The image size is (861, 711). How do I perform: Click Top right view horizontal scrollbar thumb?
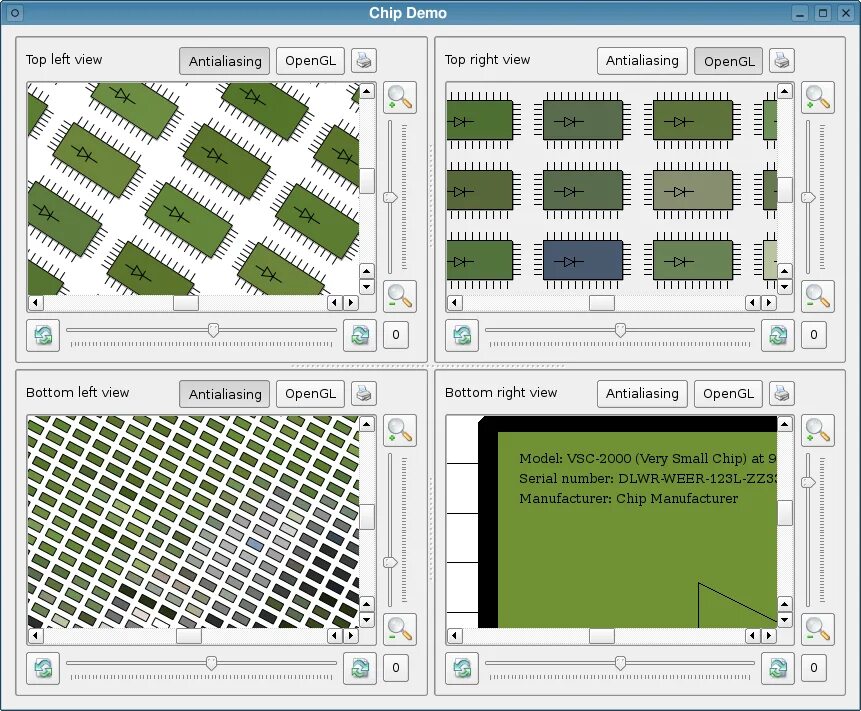click(x=602, y=303)
